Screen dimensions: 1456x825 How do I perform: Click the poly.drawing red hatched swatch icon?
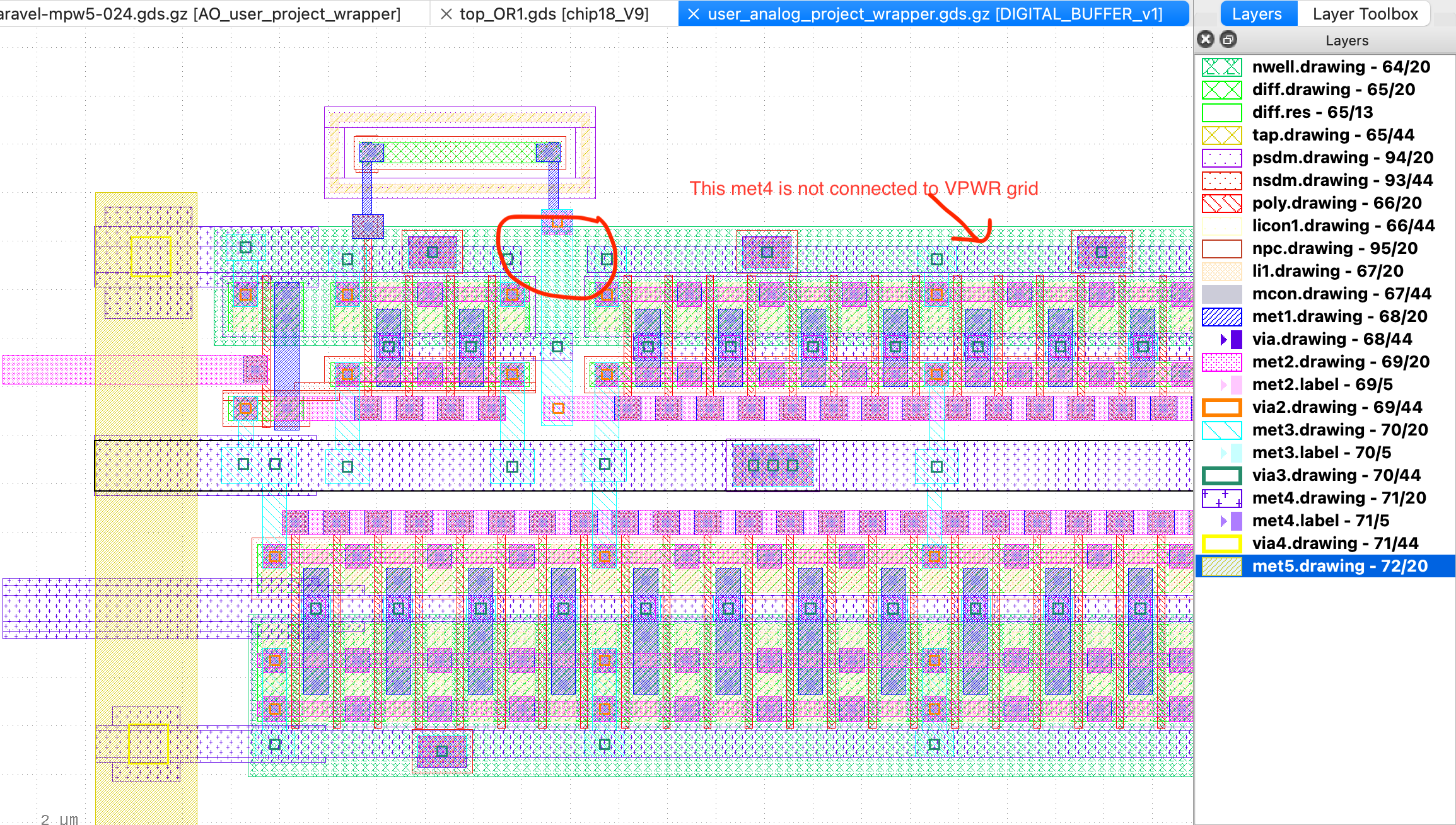[x=1221, y=203]
